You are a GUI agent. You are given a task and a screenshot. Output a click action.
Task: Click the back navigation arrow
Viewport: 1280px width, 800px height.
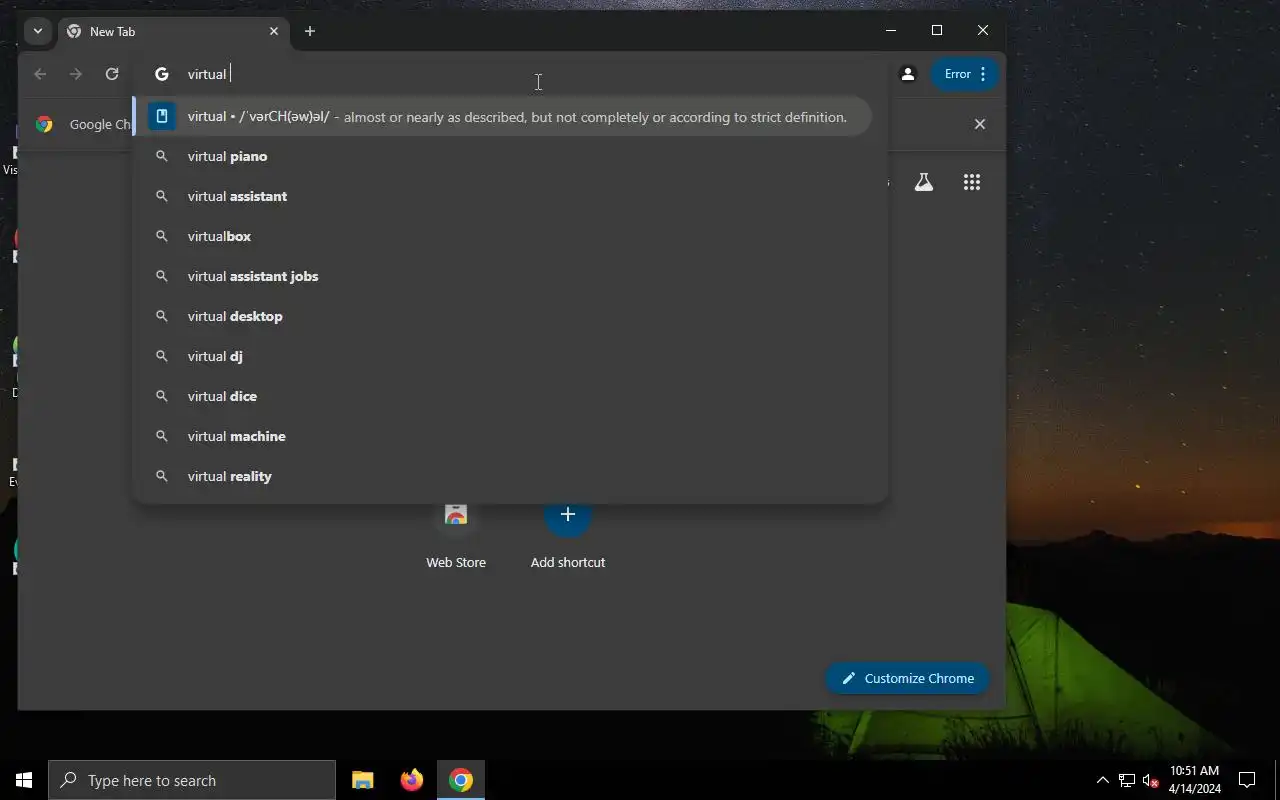[x=40, y=74]
